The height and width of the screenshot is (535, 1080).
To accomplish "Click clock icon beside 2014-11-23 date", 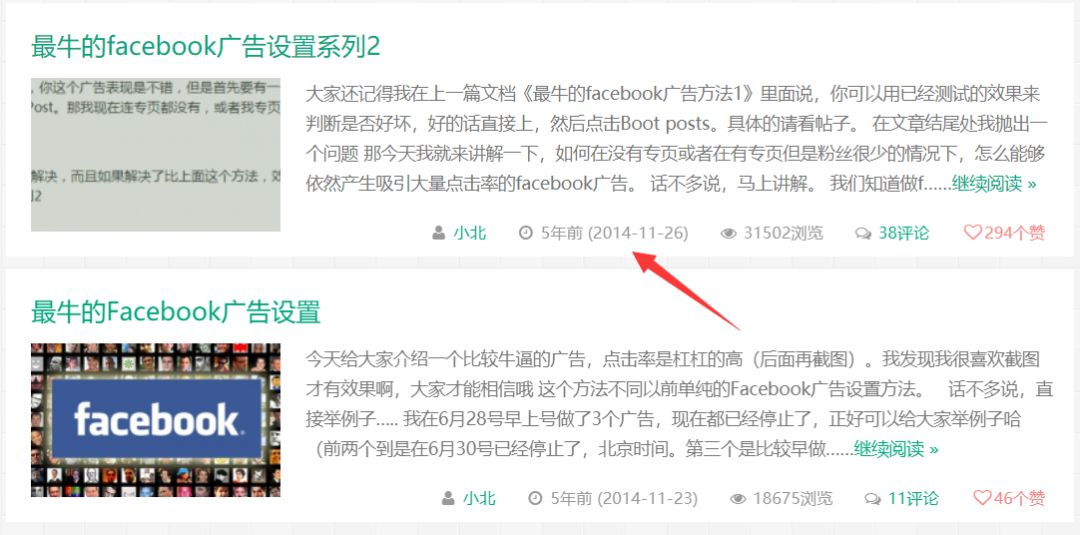I will pos(535,499).
